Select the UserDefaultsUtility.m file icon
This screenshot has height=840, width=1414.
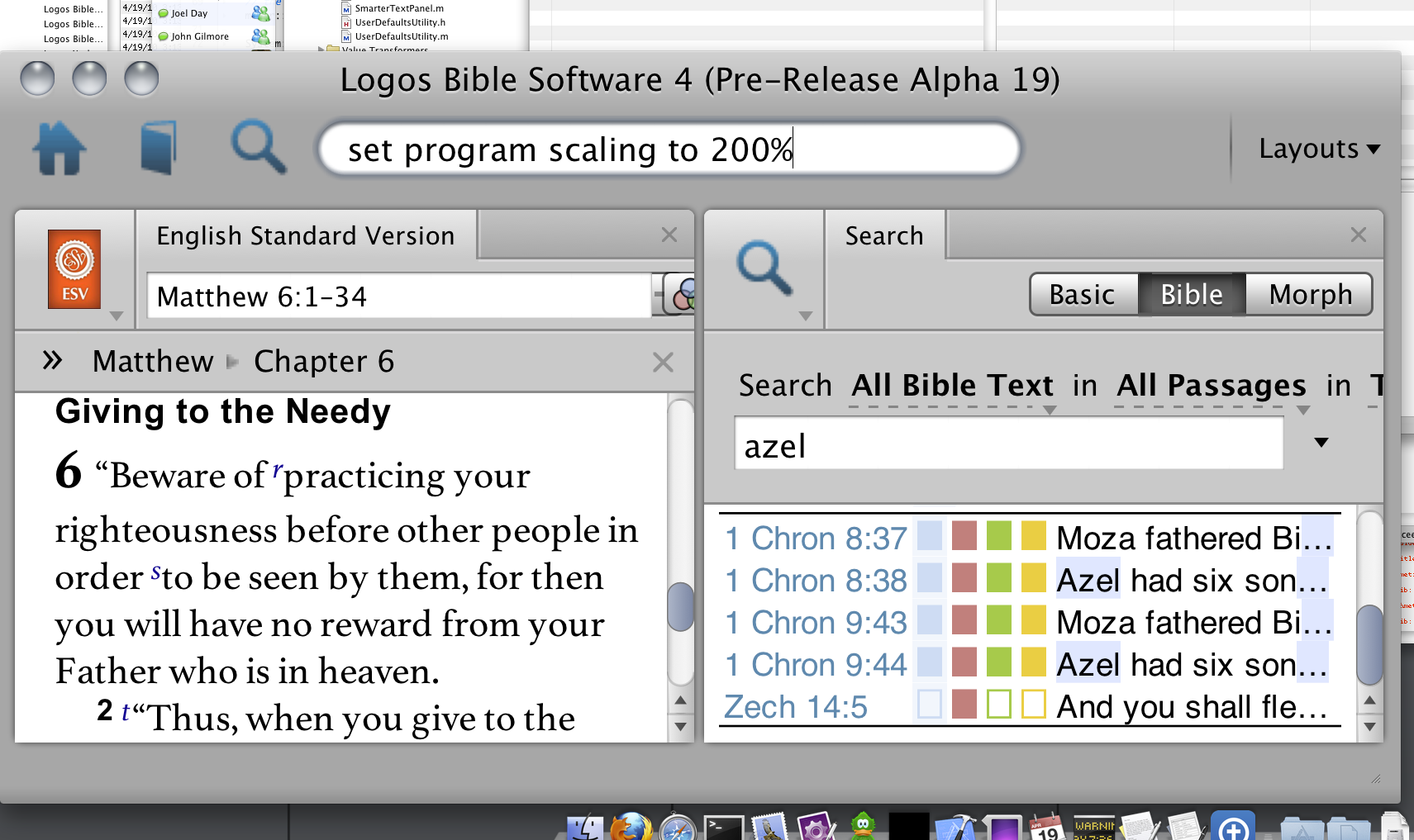pos(346,36)
